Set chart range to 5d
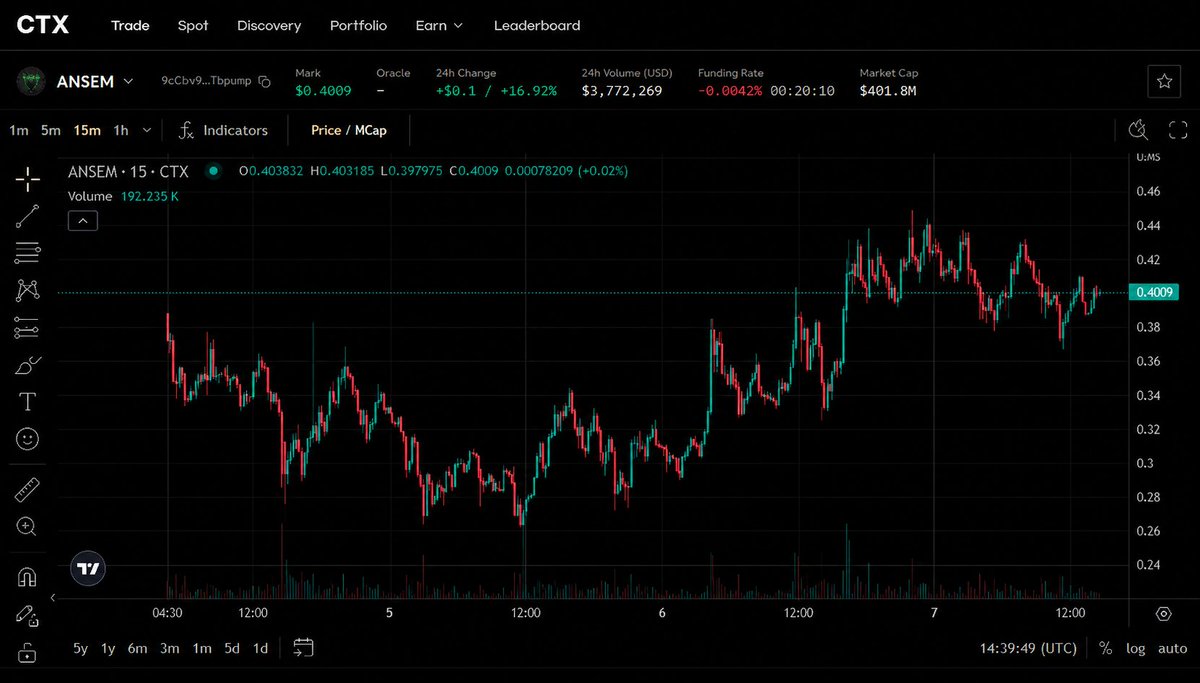 click(x=232, y=648)
